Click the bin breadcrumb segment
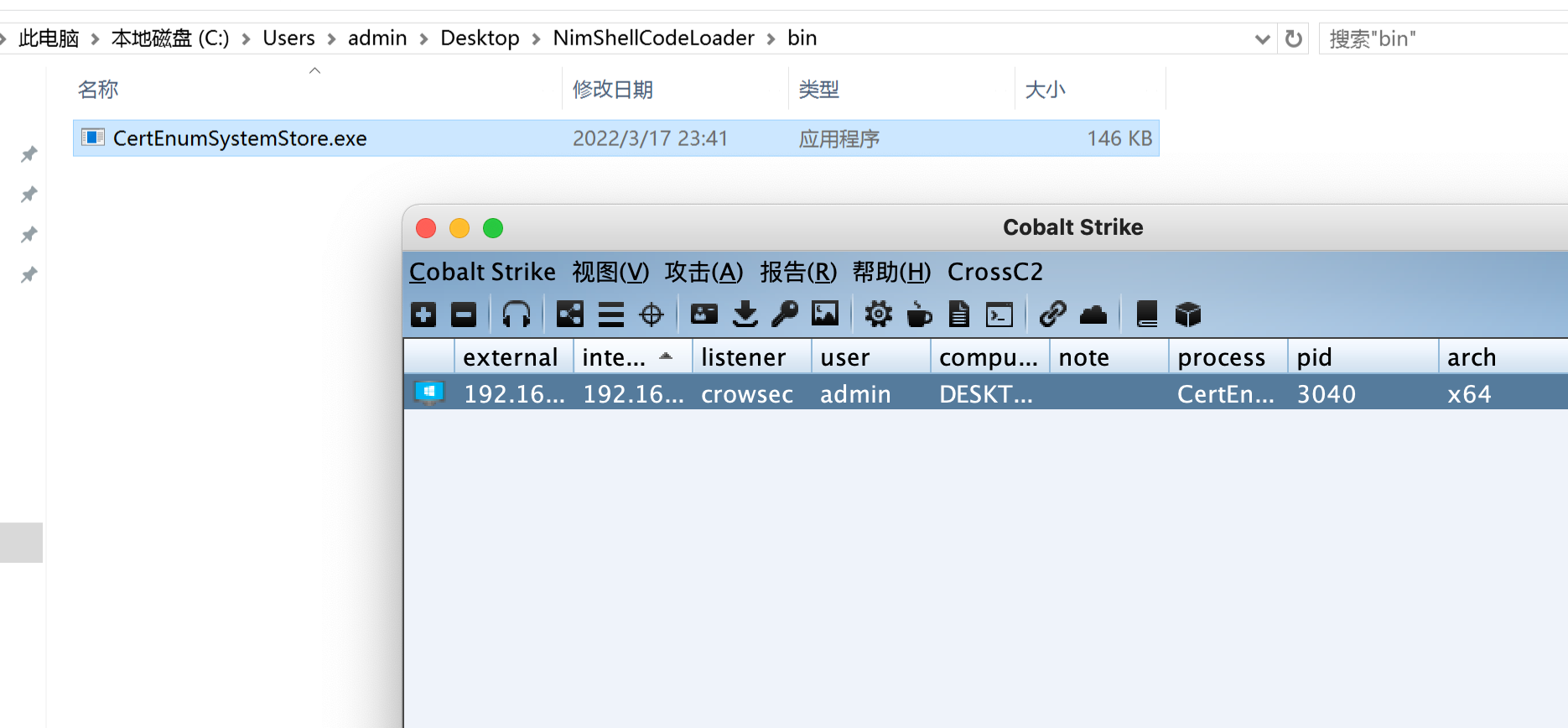 coord(802,39)
